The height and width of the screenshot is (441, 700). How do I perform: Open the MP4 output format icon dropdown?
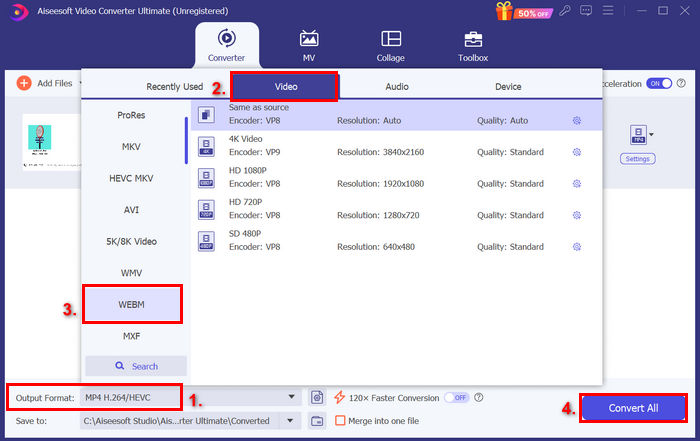pyautogui.click(x=641, y=135)
